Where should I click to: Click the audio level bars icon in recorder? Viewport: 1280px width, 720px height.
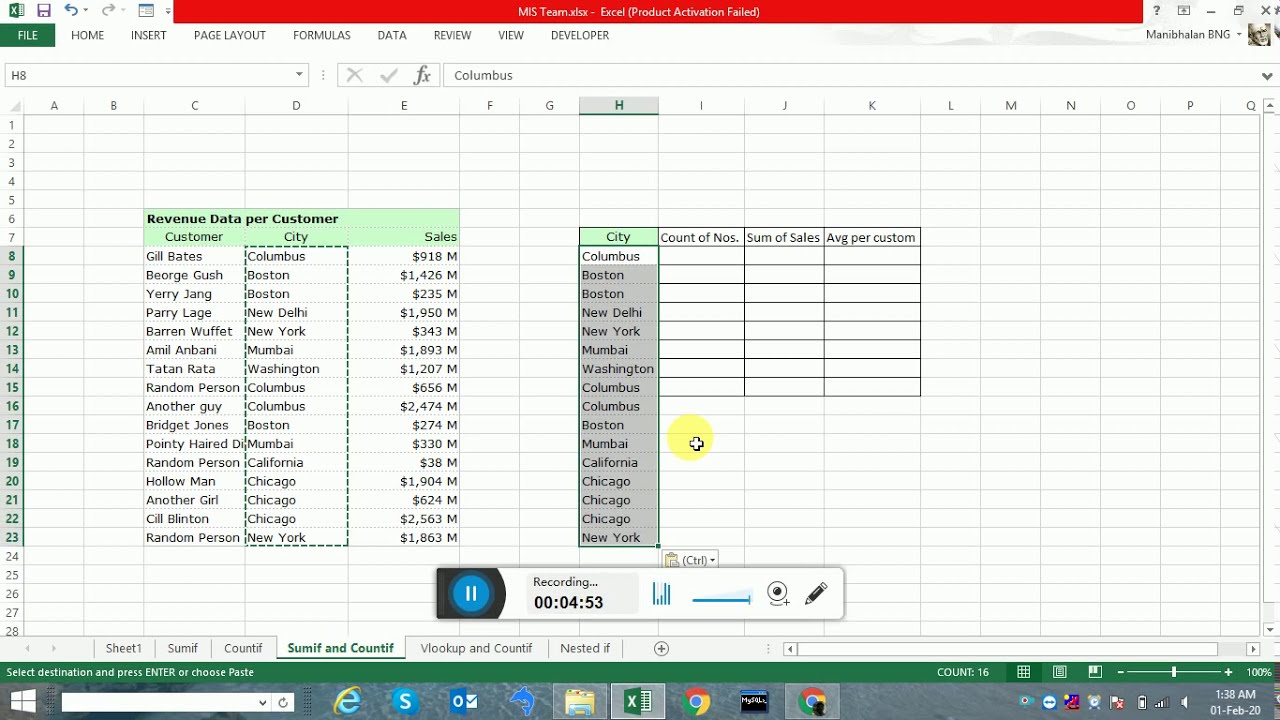coord(662,594)
